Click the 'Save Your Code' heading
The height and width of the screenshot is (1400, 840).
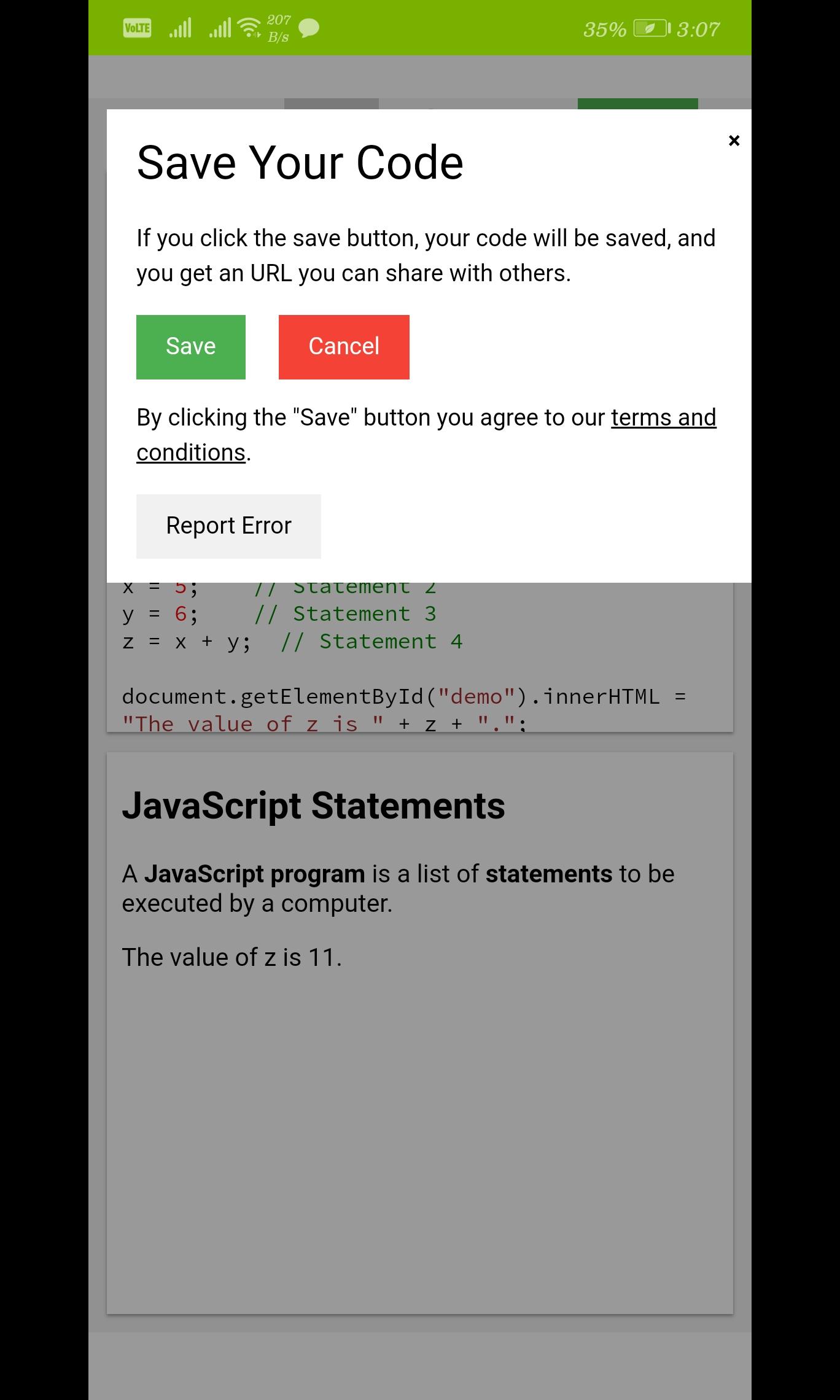tap(300, 163)
